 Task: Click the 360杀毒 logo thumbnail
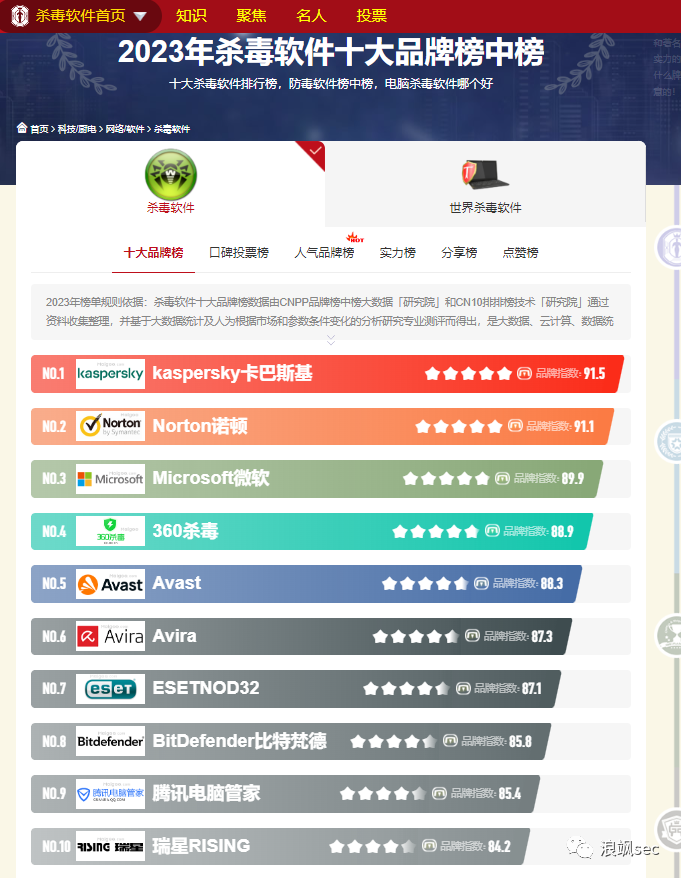coord(110,531)
